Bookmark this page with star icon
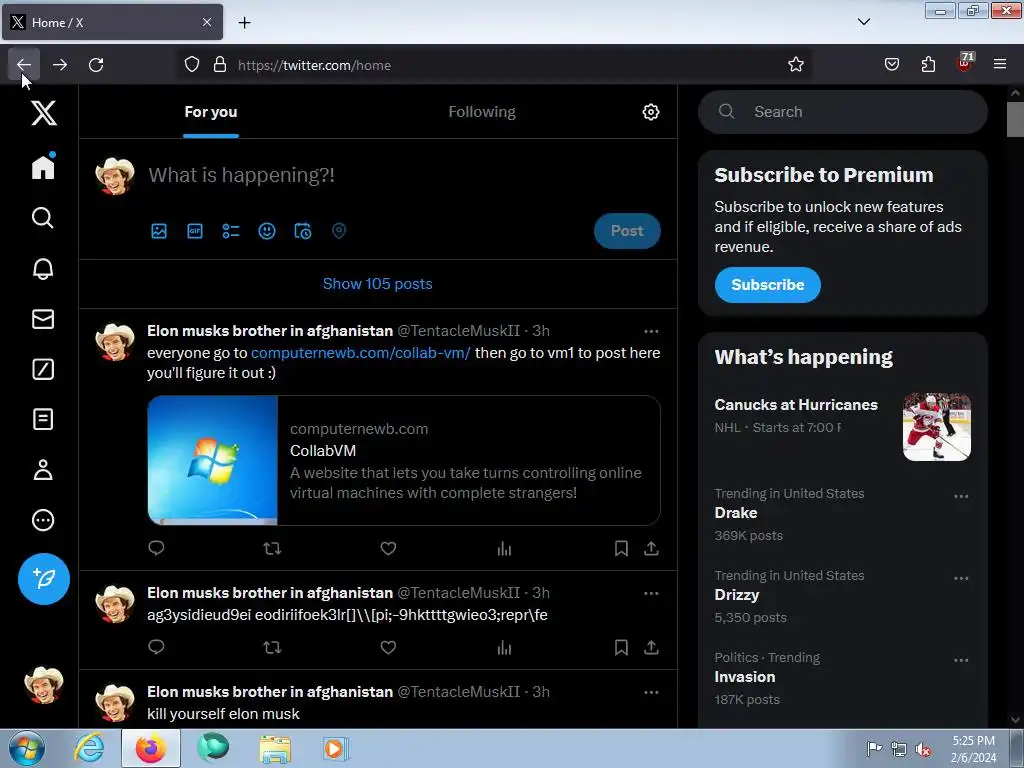 [x=795, y=65]
